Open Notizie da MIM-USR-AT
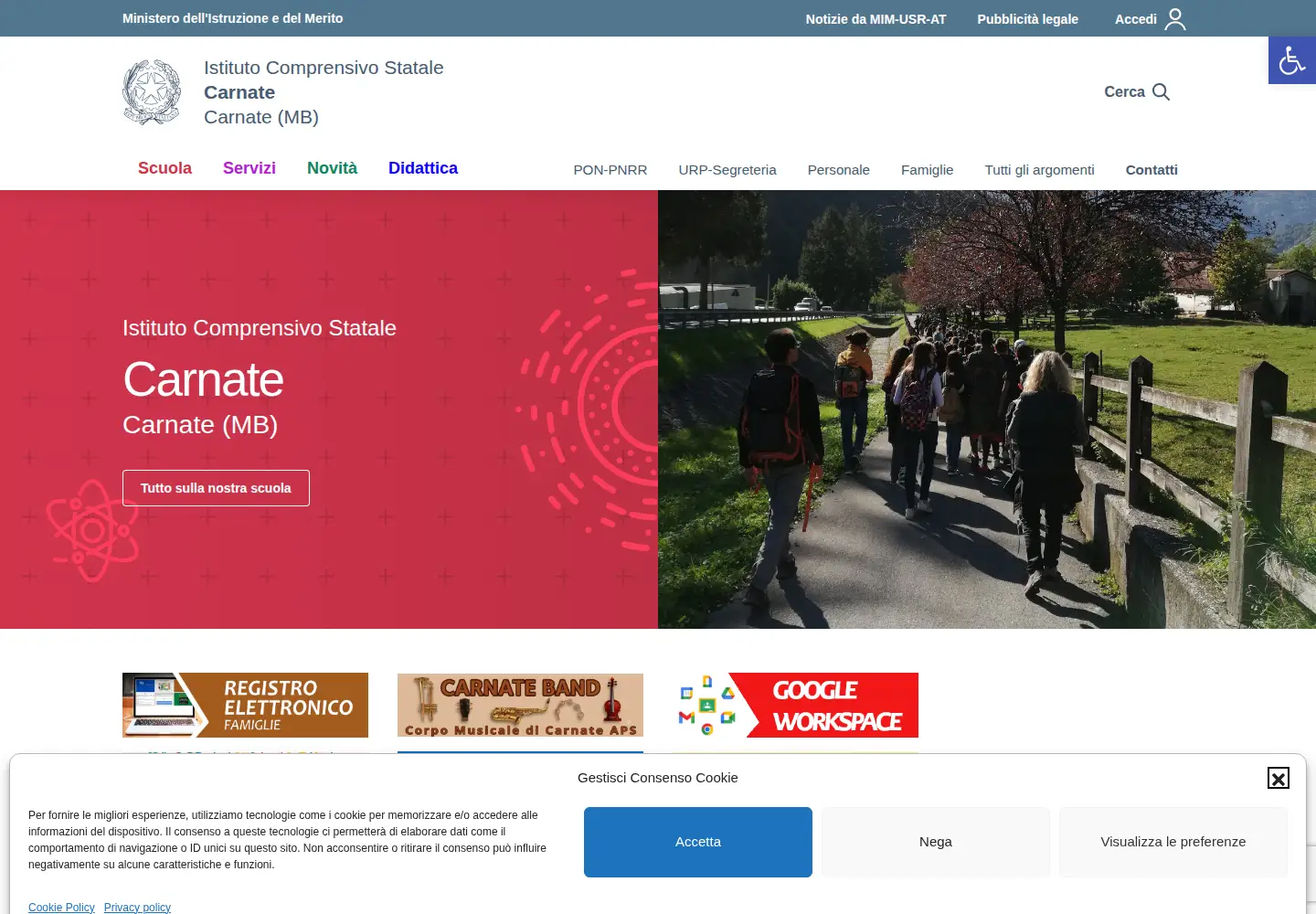The image size is (1316, 914). tap(876, 19)
